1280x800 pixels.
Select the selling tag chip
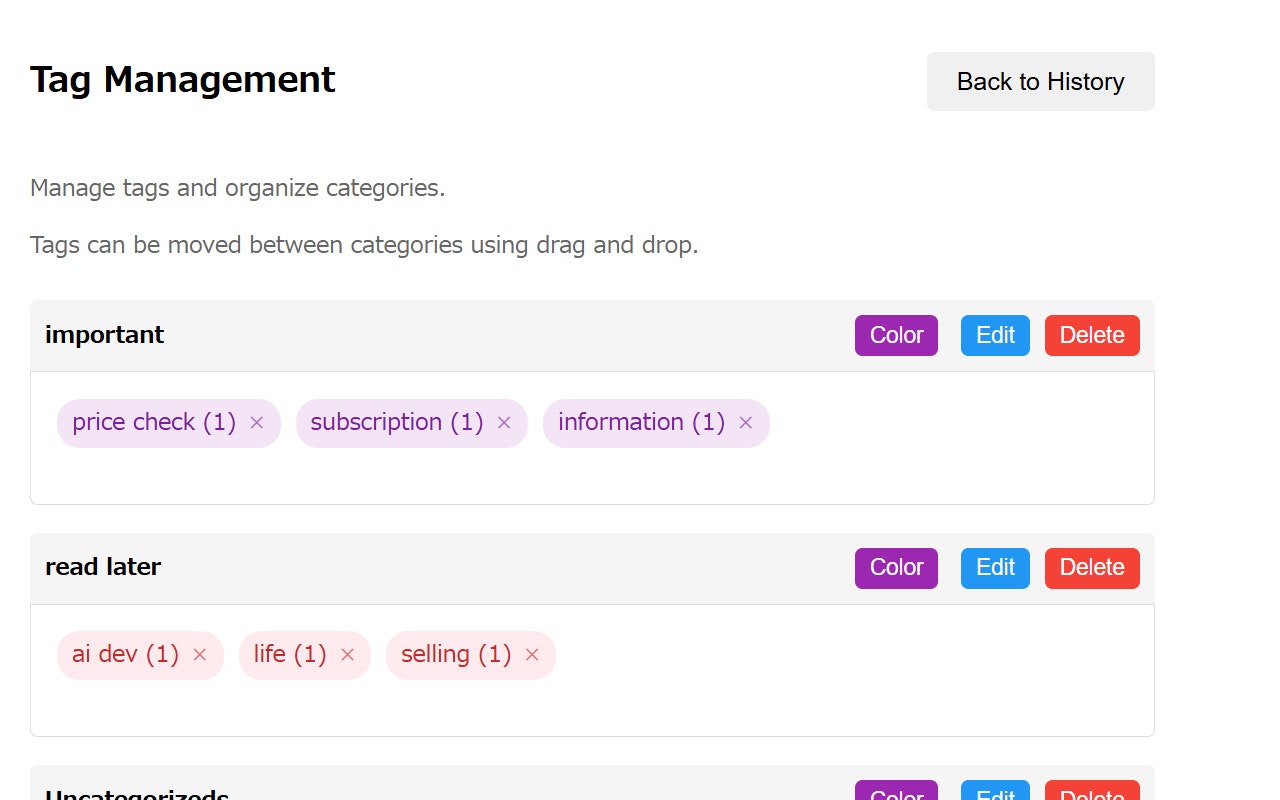[471, 655]
